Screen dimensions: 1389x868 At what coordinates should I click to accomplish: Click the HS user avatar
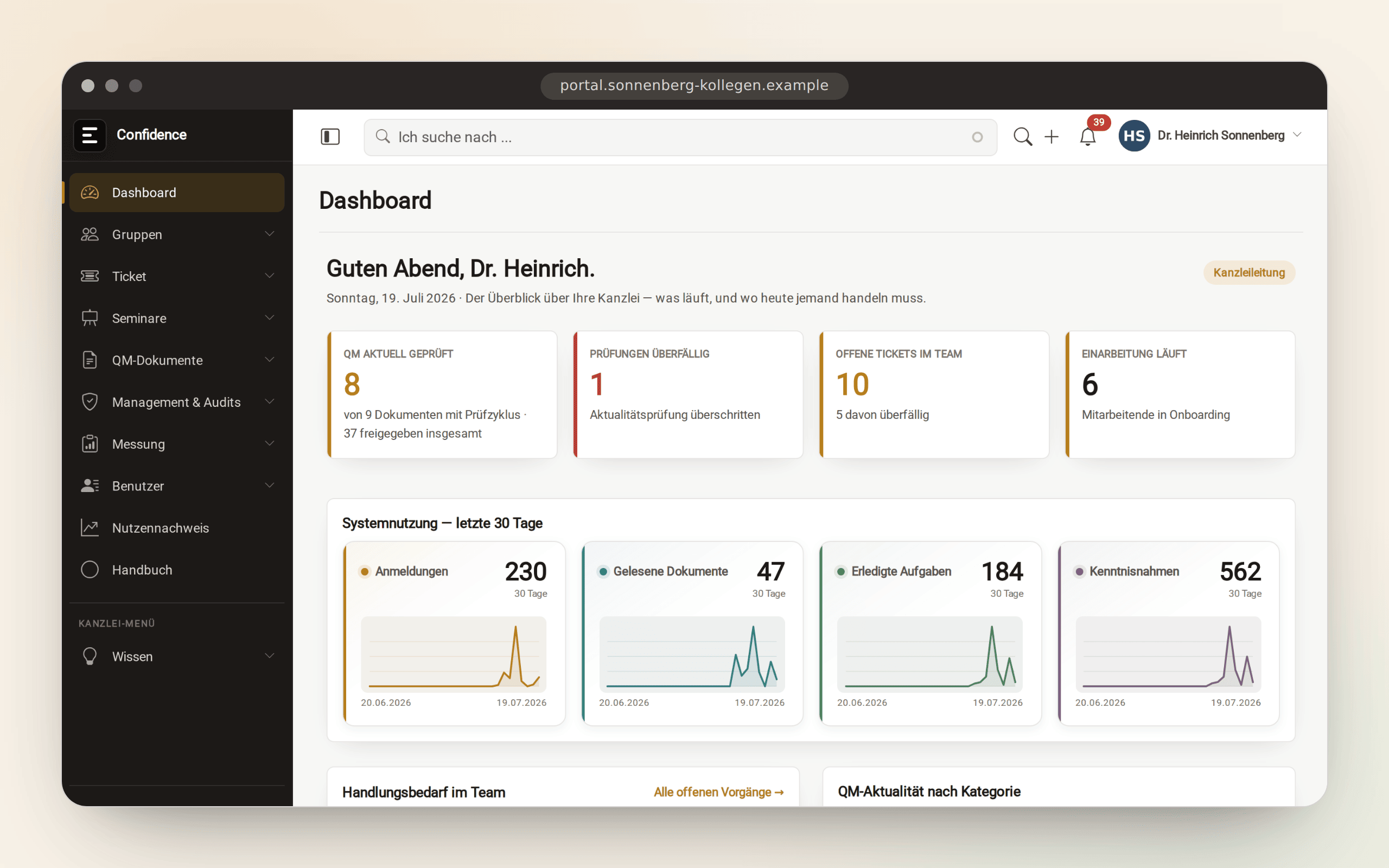[x=1134, y=136]
